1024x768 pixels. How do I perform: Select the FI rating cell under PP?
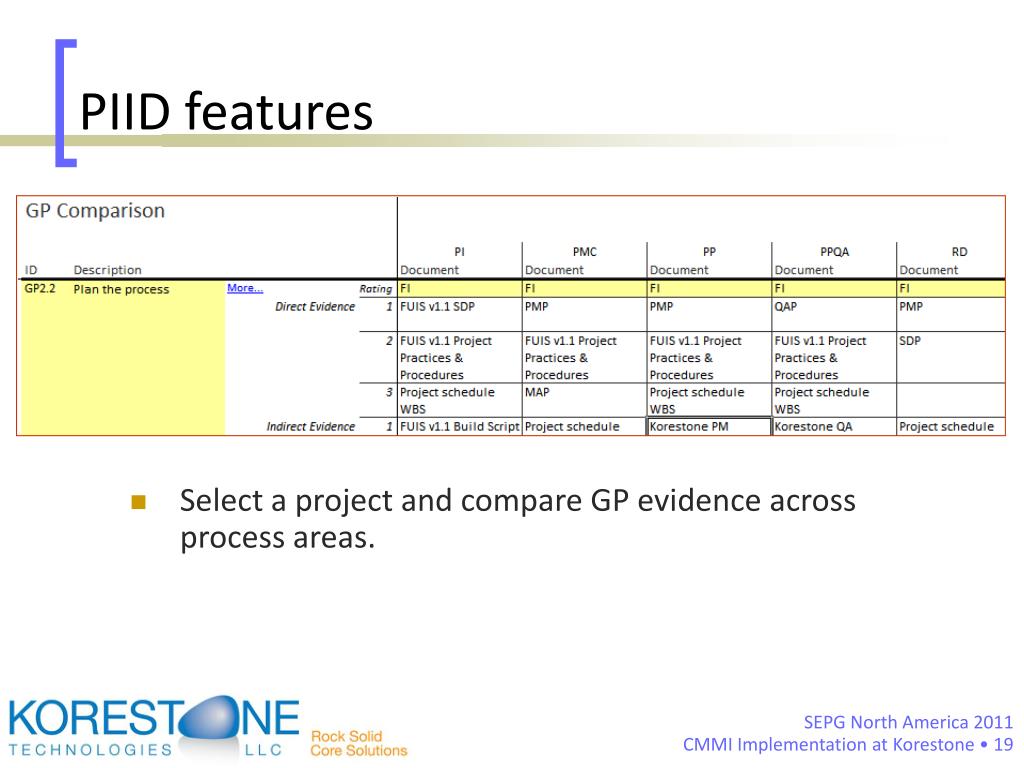pyautogui.click(x=709, y=289)
